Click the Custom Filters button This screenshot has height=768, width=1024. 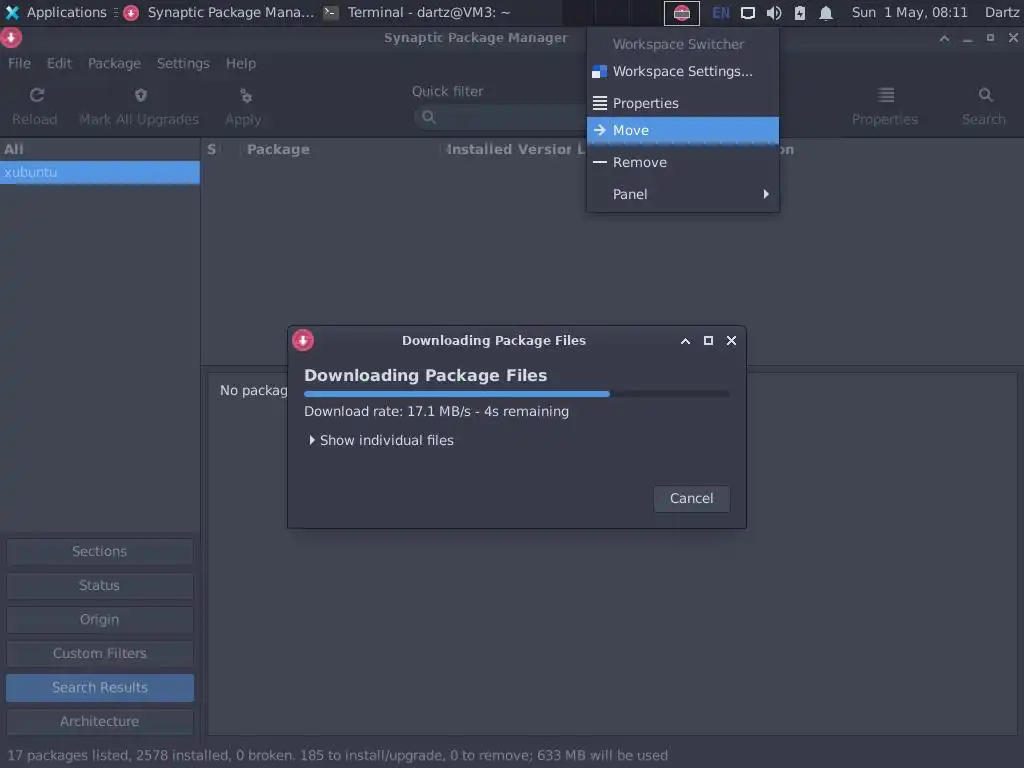[99, 653]
